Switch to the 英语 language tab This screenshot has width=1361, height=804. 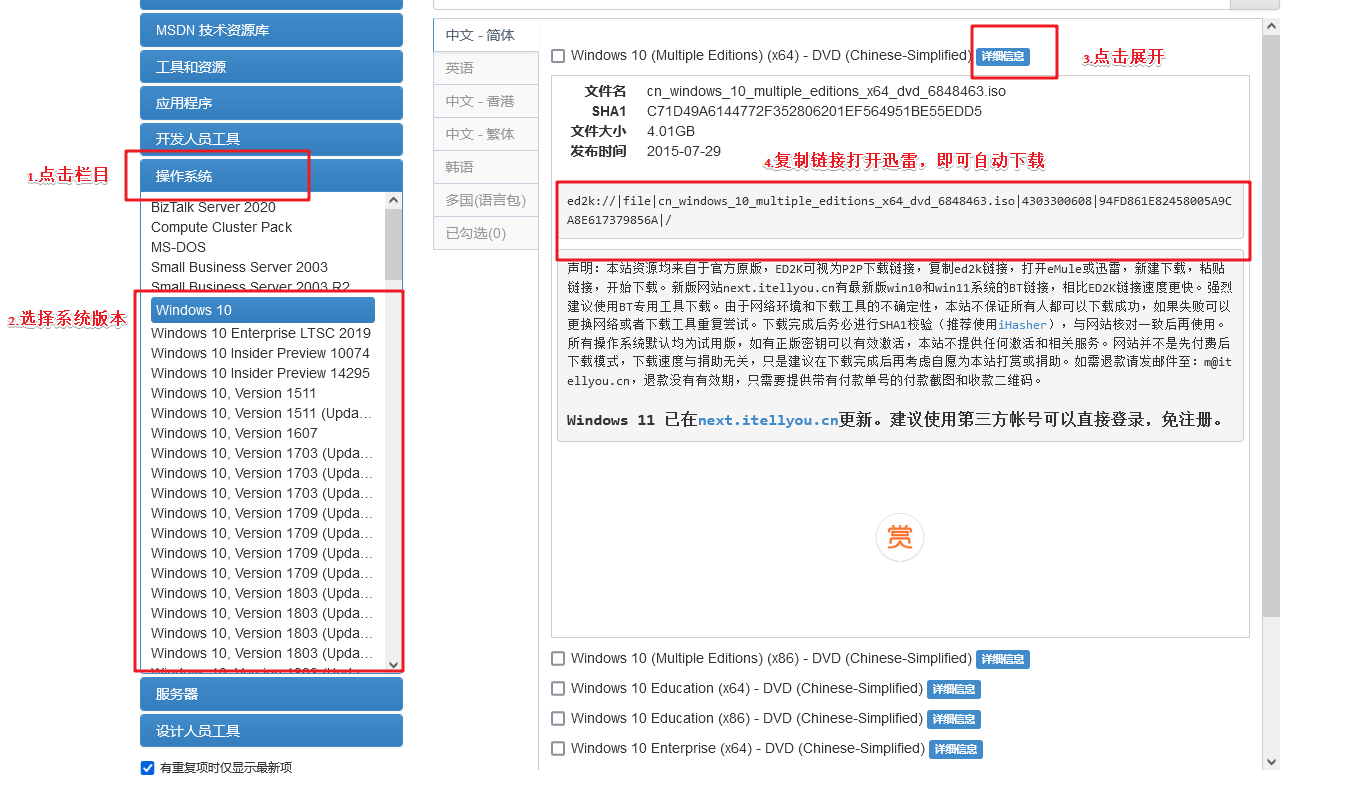click(460, 68)
